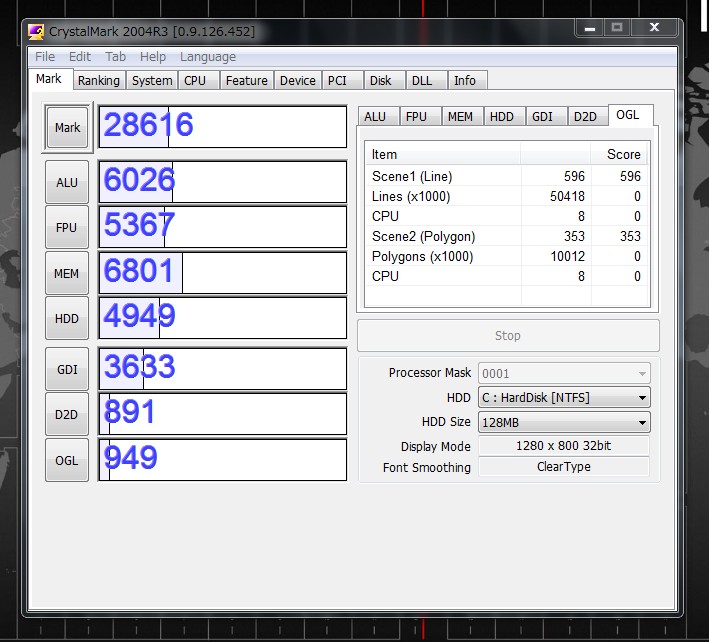Open the Language menu

point(208,57)
